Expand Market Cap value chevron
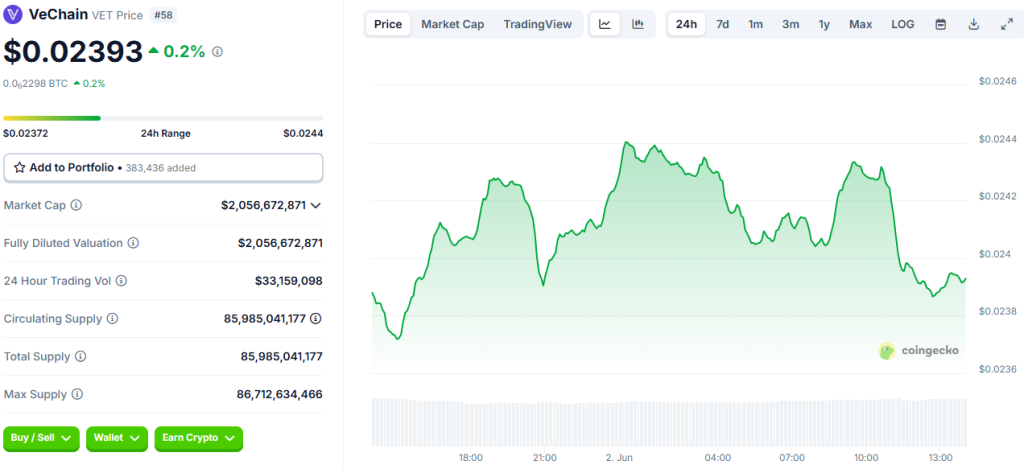Screen dimensions: 1024x469 coord(316,205)
